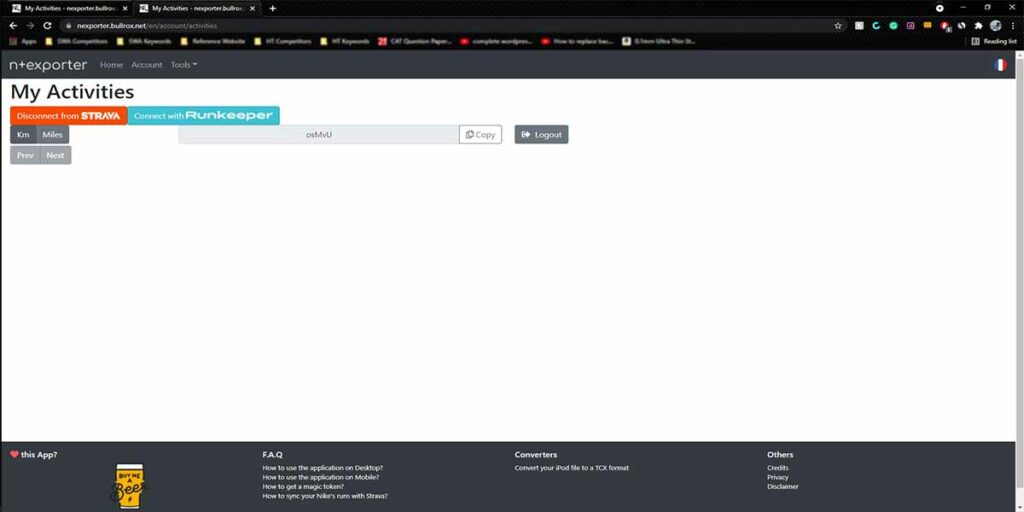Screen dimensions: 1024x512
Task: Reload the page with the refresh icon
Action: coord(47,25)
